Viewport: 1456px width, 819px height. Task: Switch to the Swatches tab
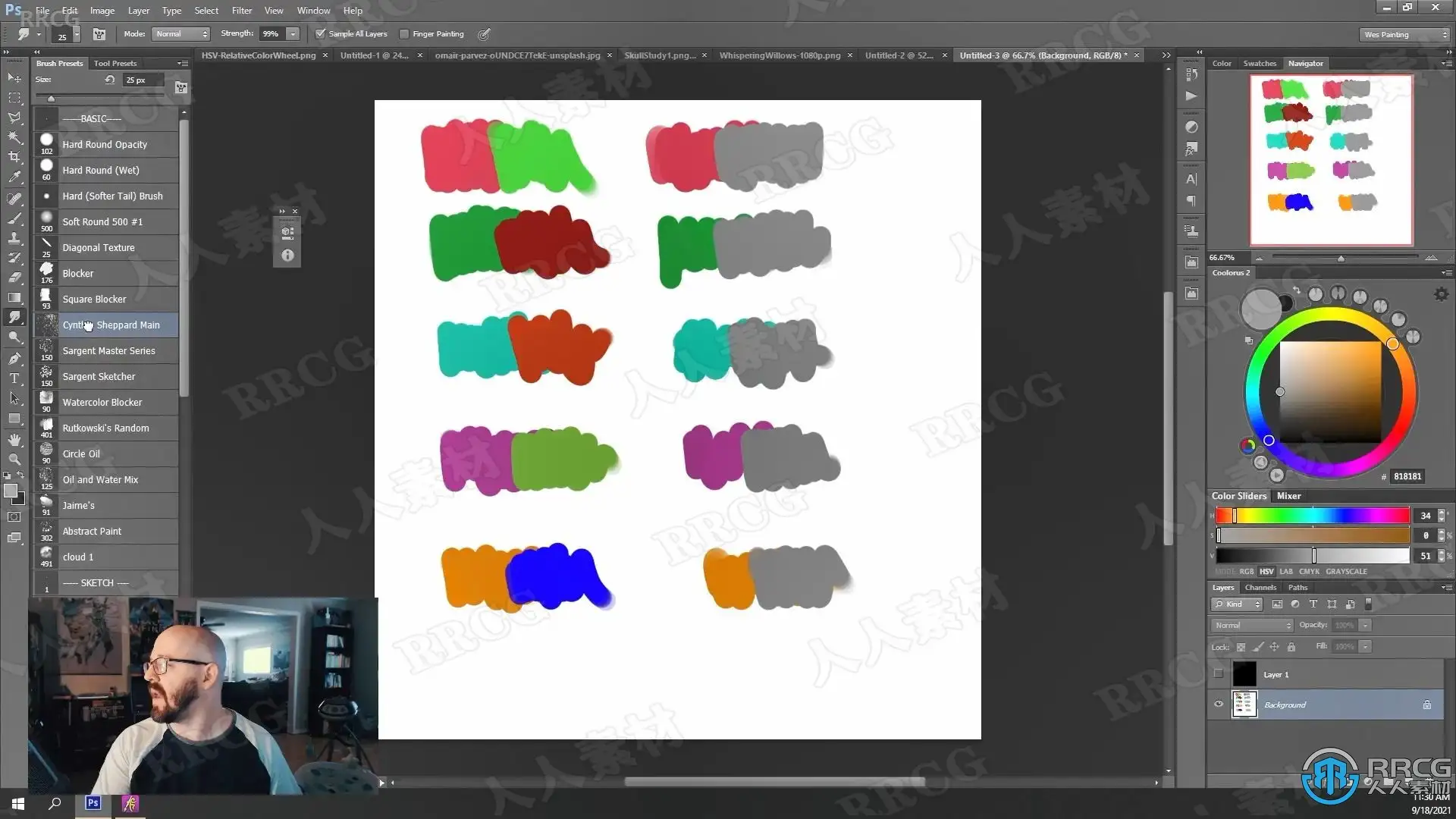(x=1260, y=64)
